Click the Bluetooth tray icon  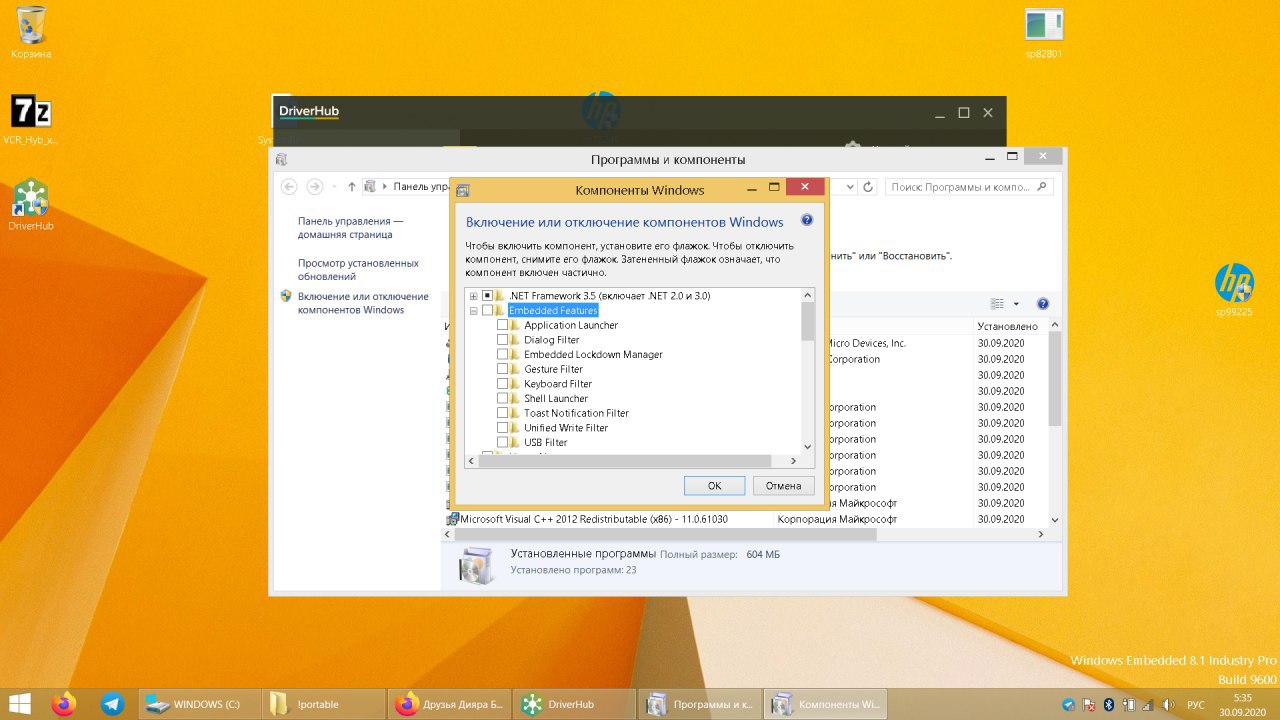pyautogui.click(x=1108, y=705)
